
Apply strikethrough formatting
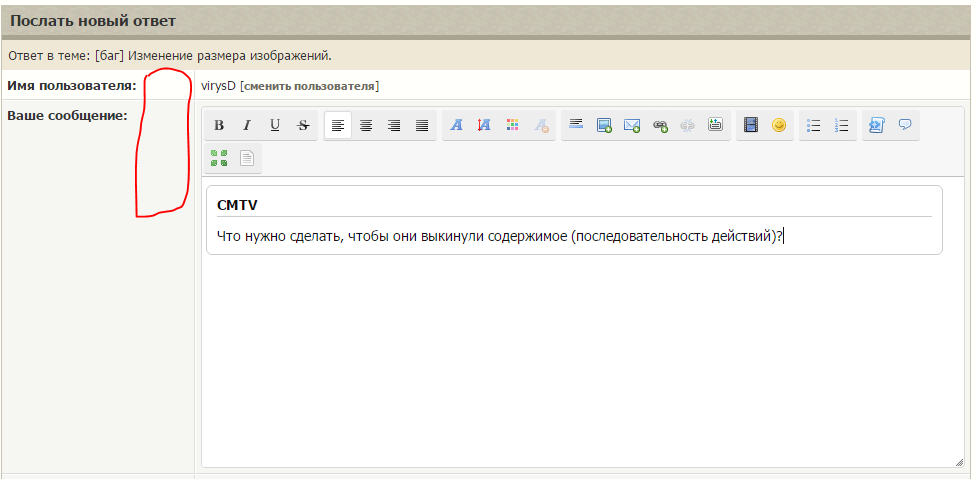303,126
